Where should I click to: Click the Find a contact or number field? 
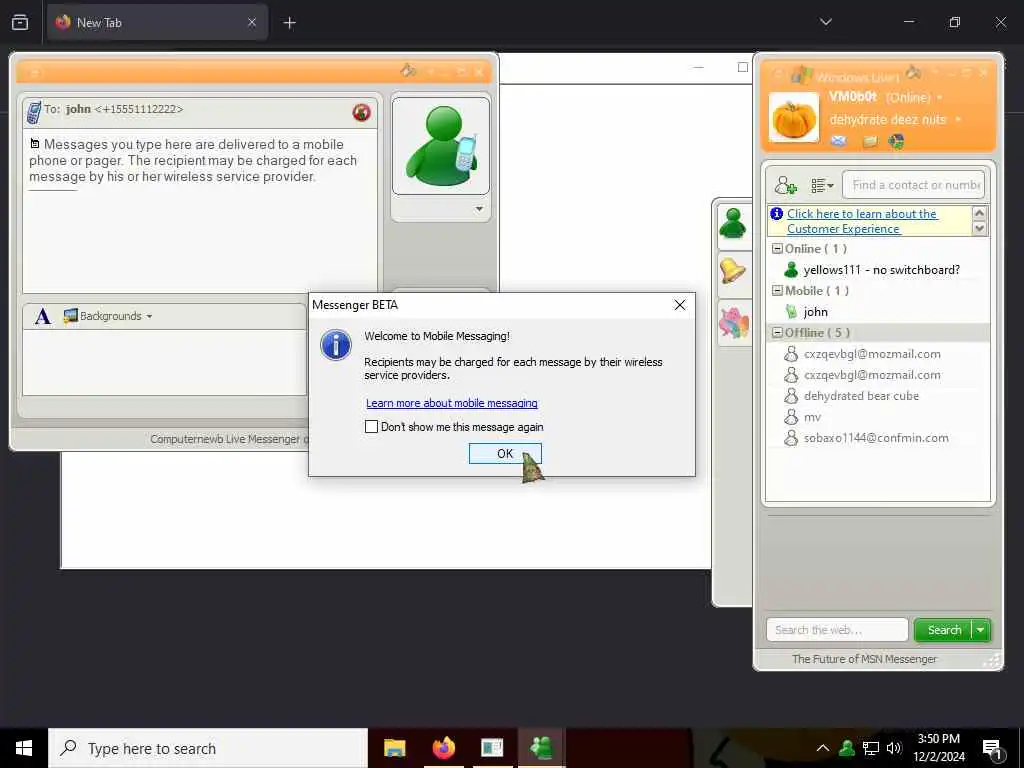point(913,185)
